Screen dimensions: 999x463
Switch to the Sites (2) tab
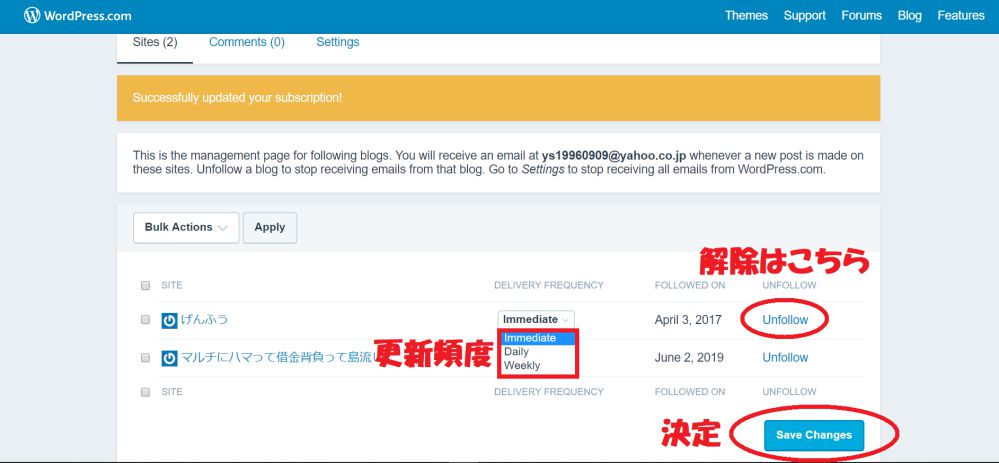pos(155,42)
